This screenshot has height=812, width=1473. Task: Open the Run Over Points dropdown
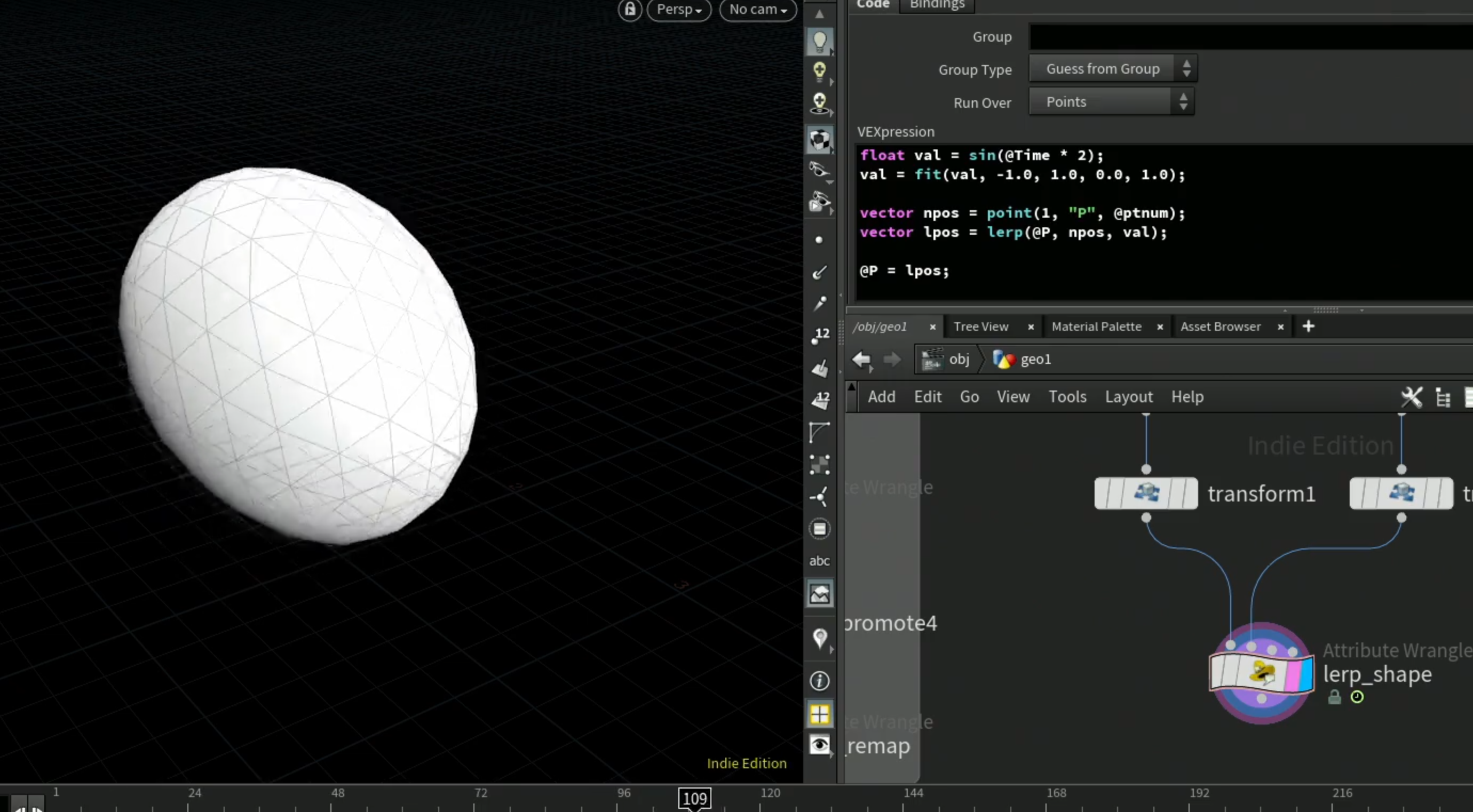pos(1111,102)
